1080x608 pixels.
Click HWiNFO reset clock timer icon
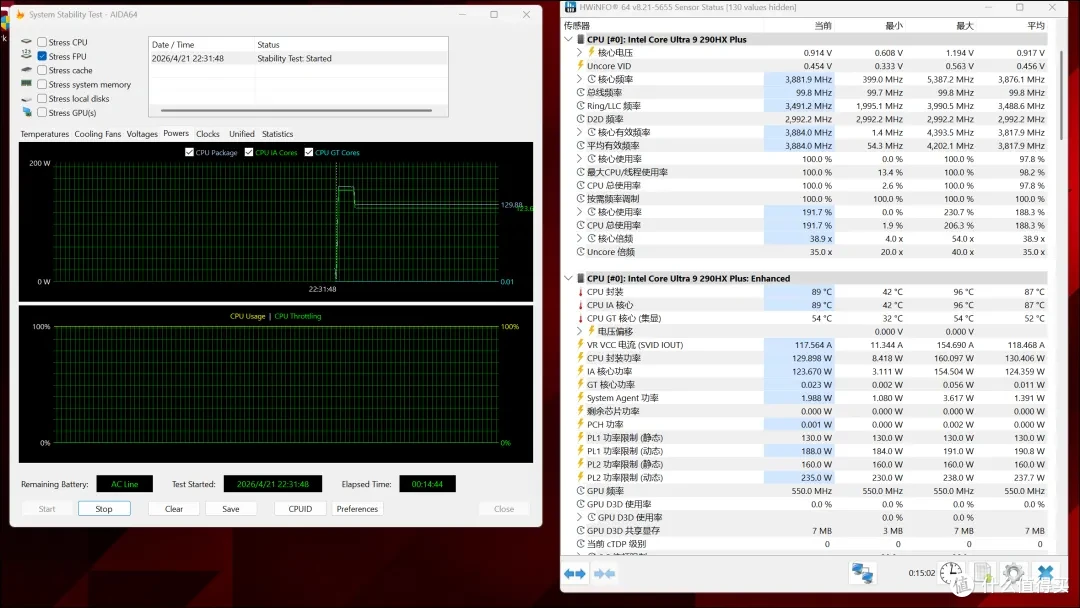(x=951, y=573)
